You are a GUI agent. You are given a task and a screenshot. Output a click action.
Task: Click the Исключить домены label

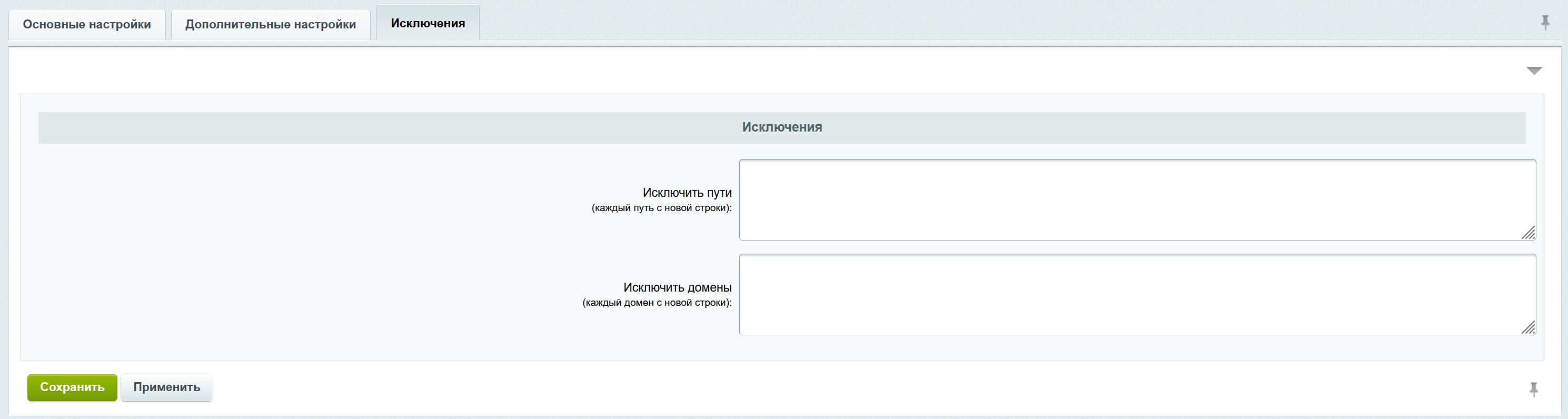677,287
